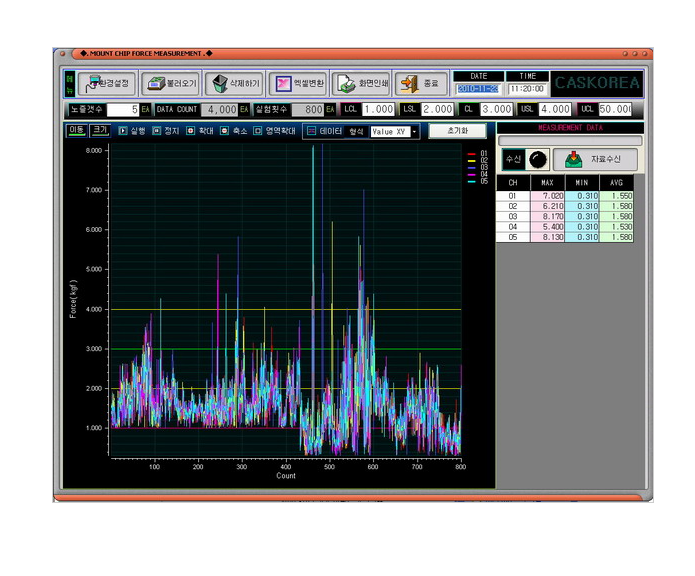The image size is (695, 576).
Task: Click the 축소 zoom out icon
Action: point(224,131)
